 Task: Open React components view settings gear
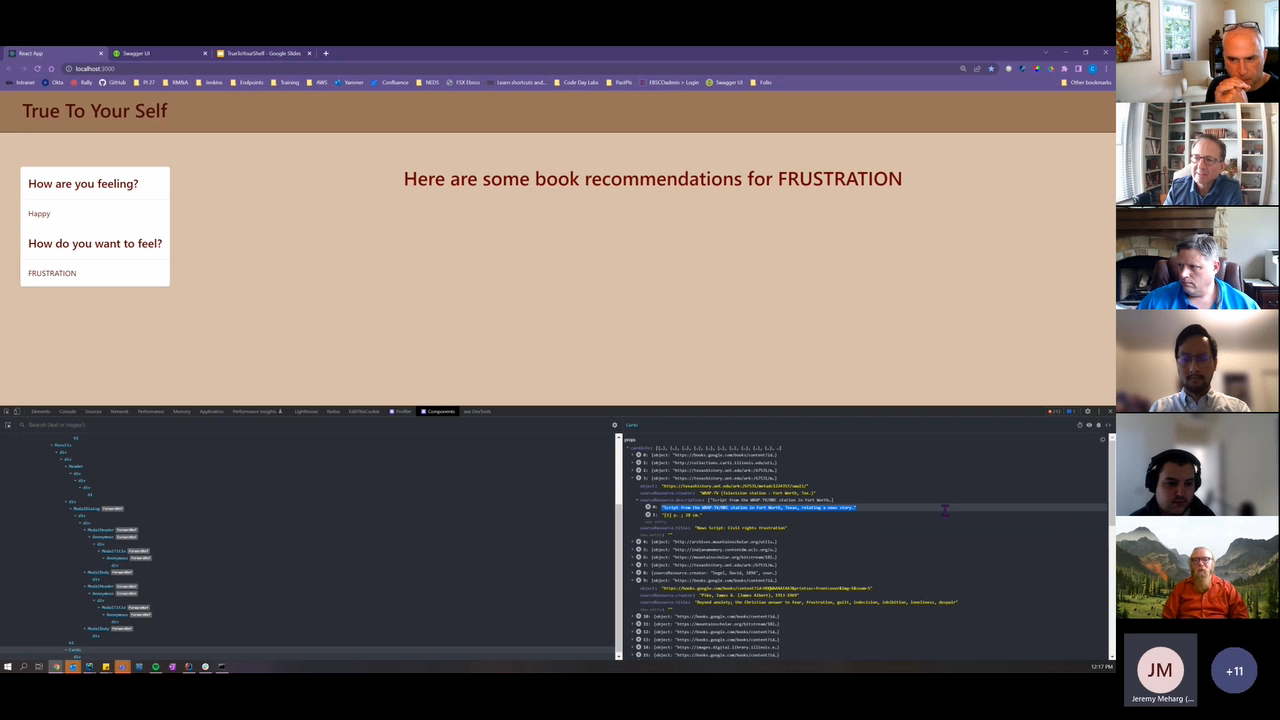[615, 425]
